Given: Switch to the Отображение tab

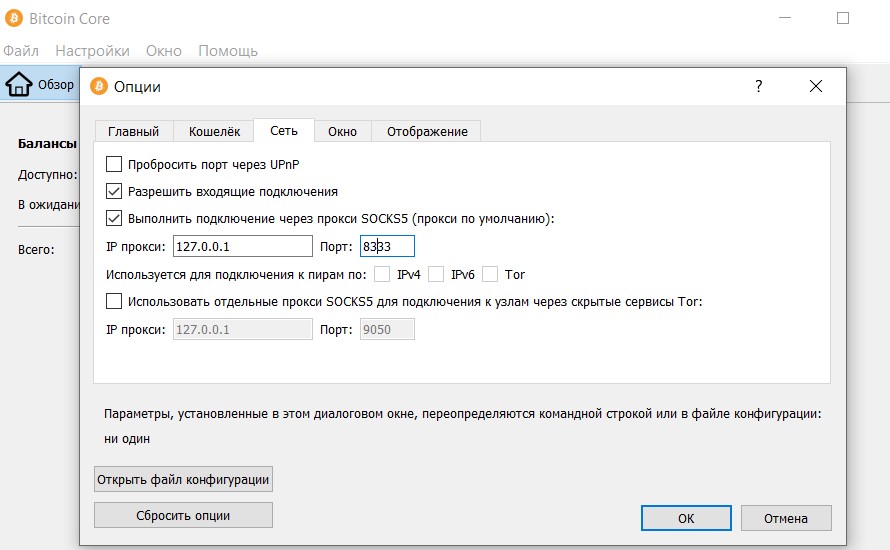Looking at the screenshot, I should coord(427,131).
